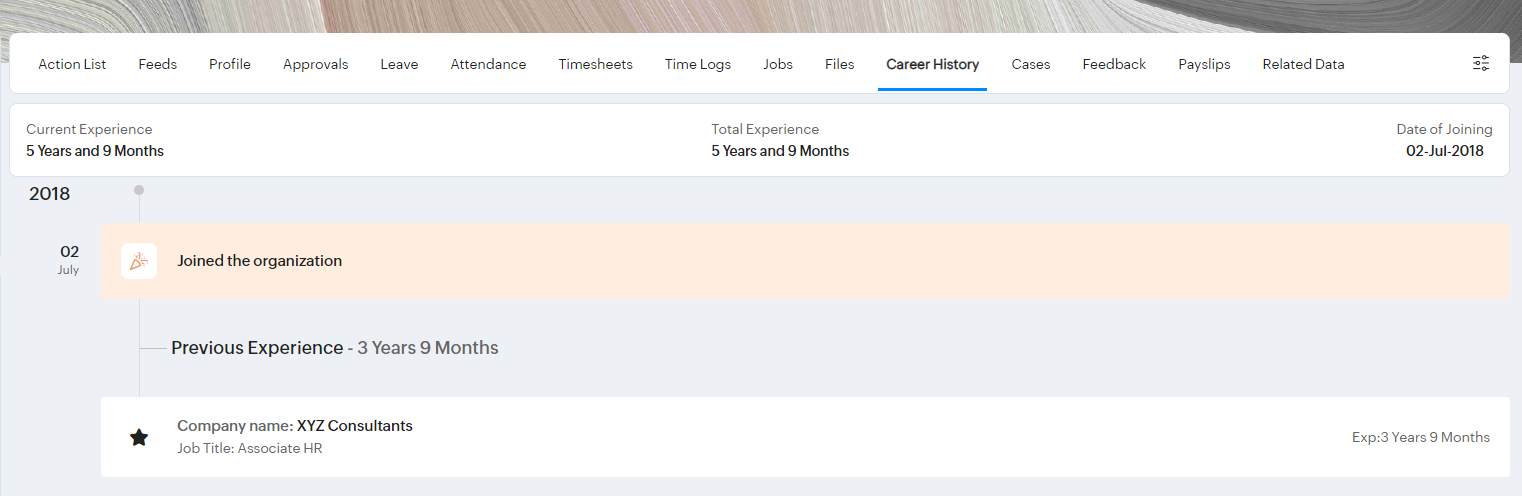Switch to Related Data tab

pyautogui.click(x=1303, y=64)
